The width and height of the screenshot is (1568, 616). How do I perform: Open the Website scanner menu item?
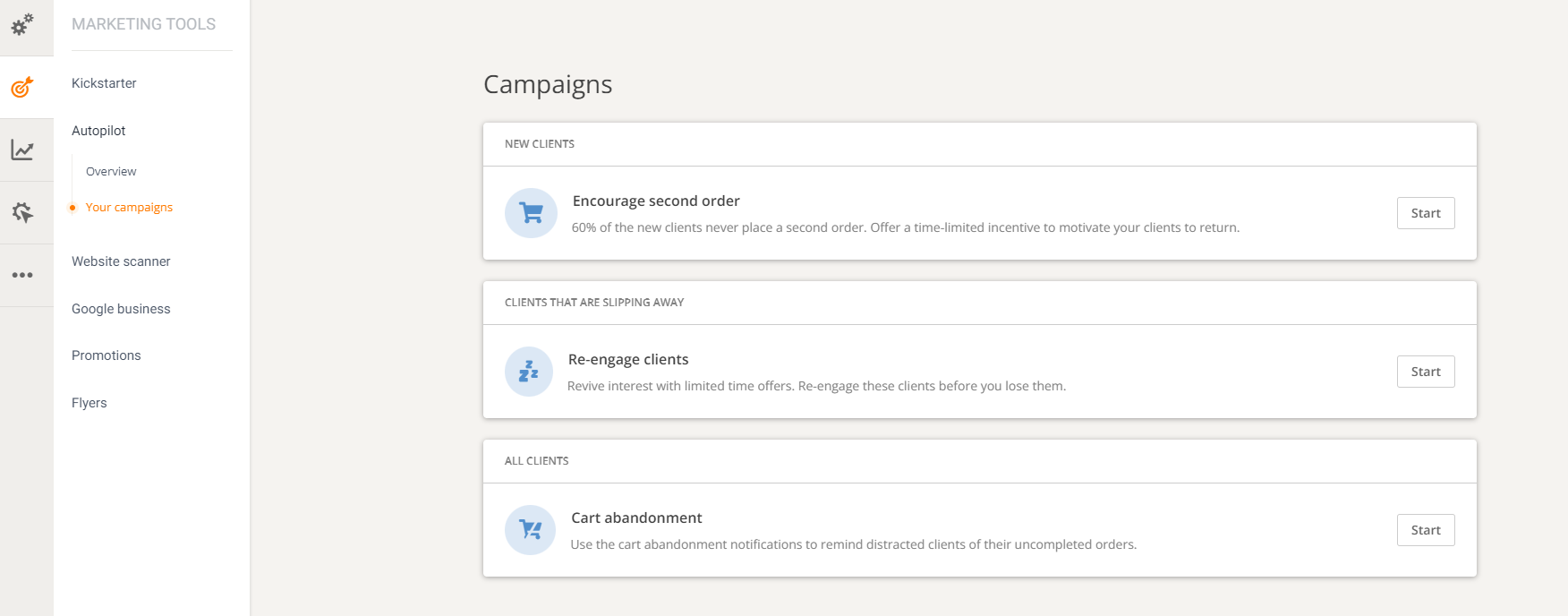(121, 261)
